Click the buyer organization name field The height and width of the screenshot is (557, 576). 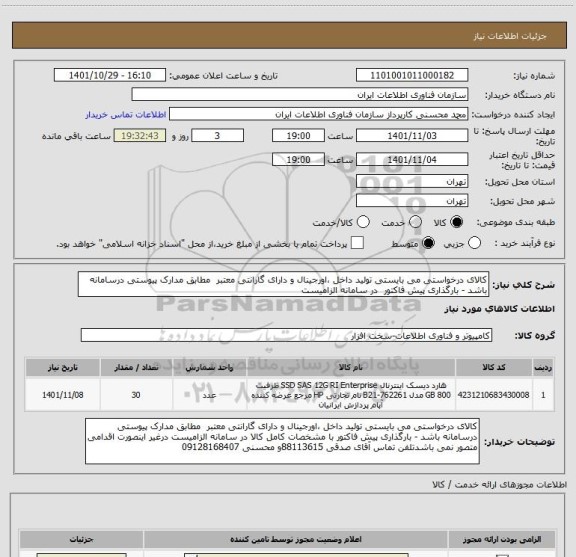coord(300,95)
